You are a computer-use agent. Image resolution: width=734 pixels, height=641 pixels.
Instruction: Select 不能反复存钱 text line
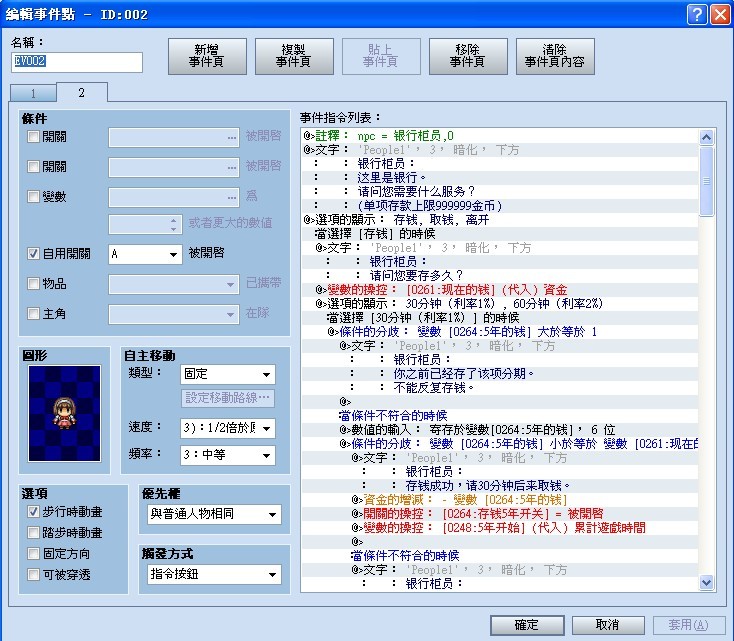499,388
